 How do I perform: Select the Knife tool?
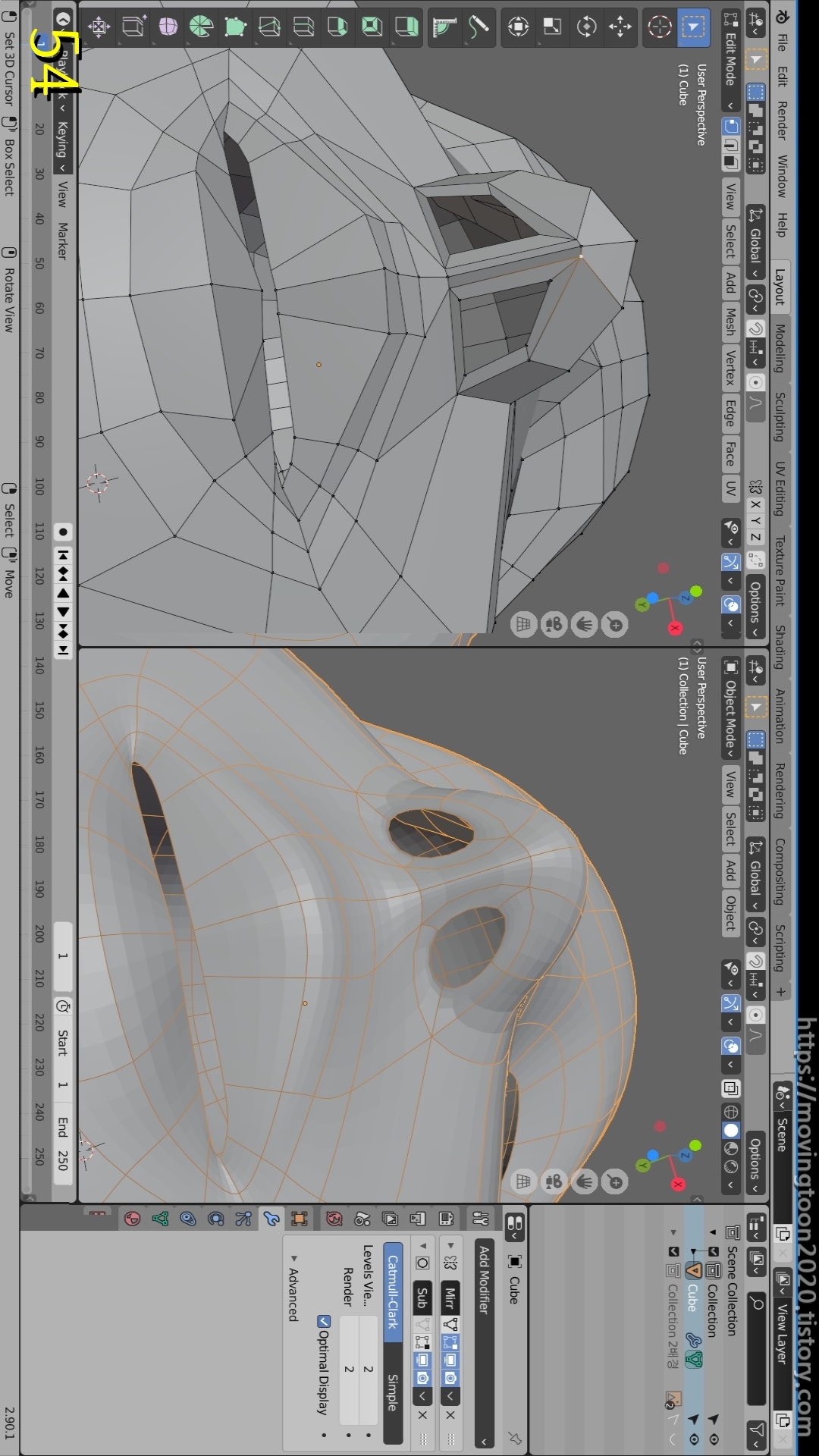point(269,27)
